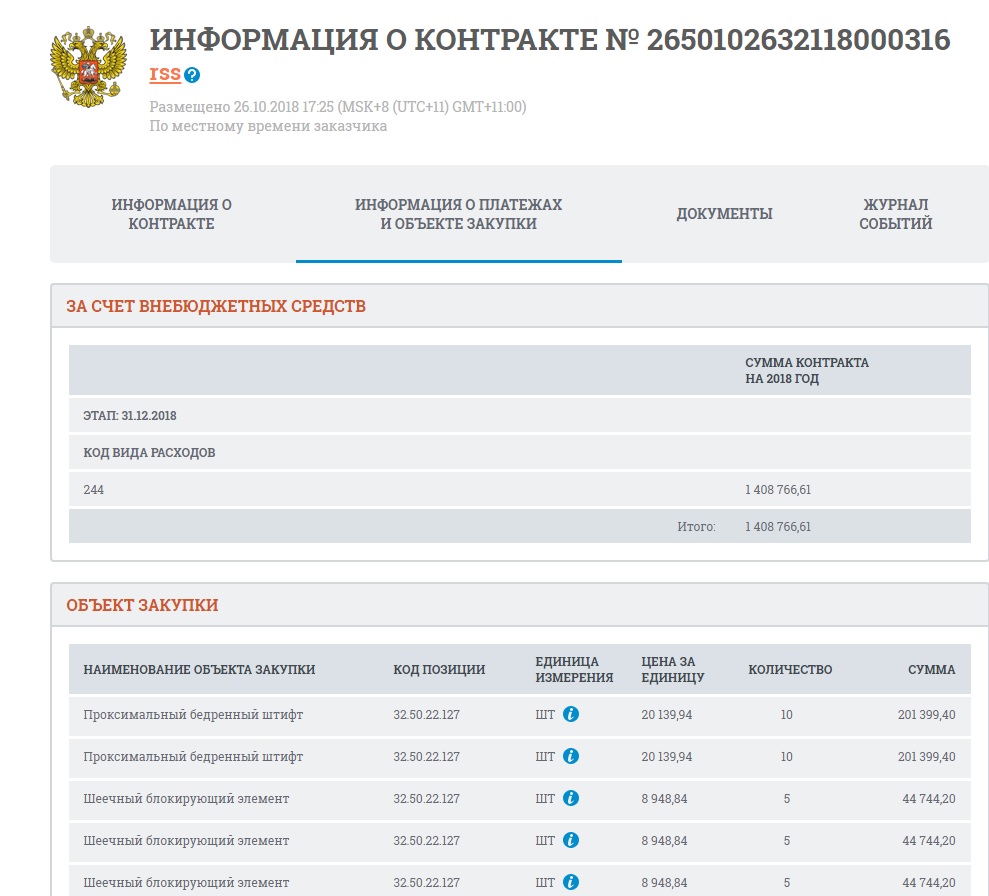Viewport: 989px width, 896px height.
Task: Select the Информация о платежах и объекте закупки tab
Action: coord(458,214)
